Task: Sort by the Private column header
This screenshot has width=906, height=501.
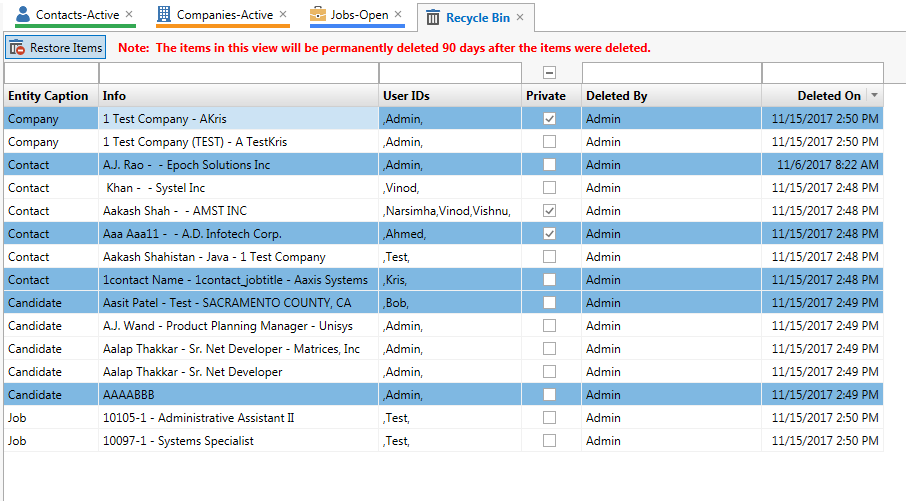Action: 551,96
